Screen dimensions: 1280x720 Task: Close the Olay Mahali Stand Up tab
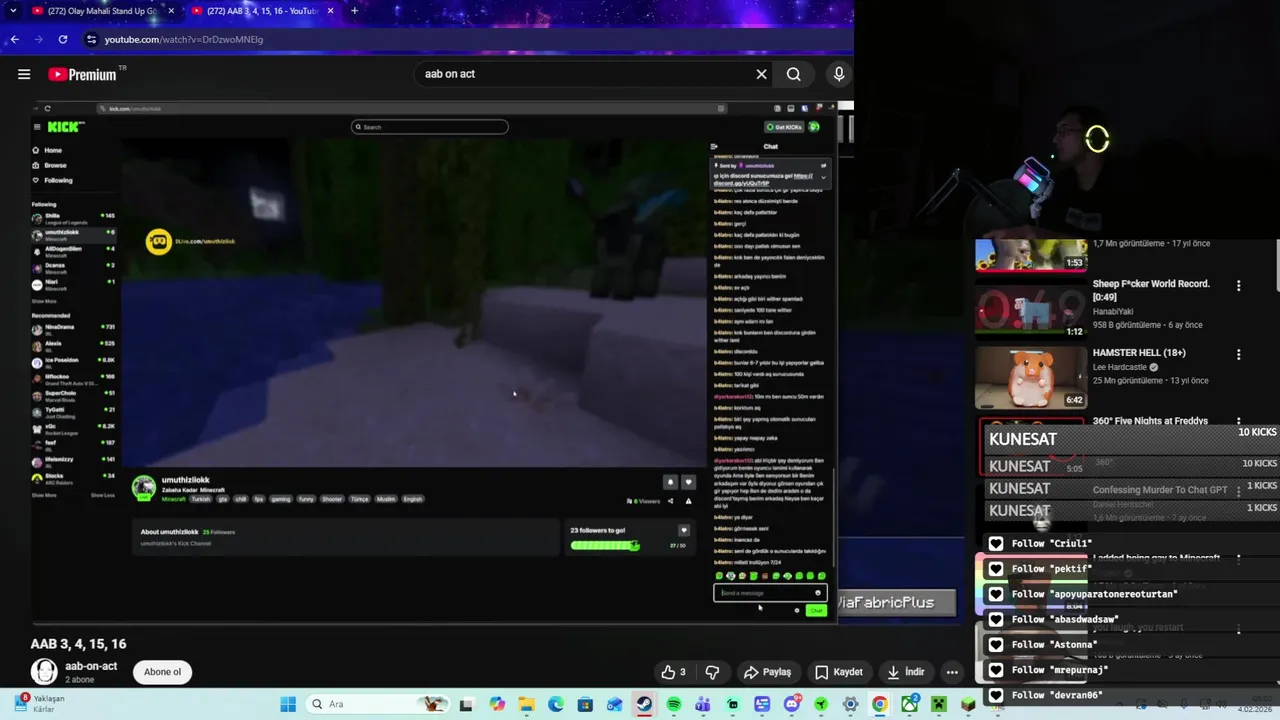point(171,11)
